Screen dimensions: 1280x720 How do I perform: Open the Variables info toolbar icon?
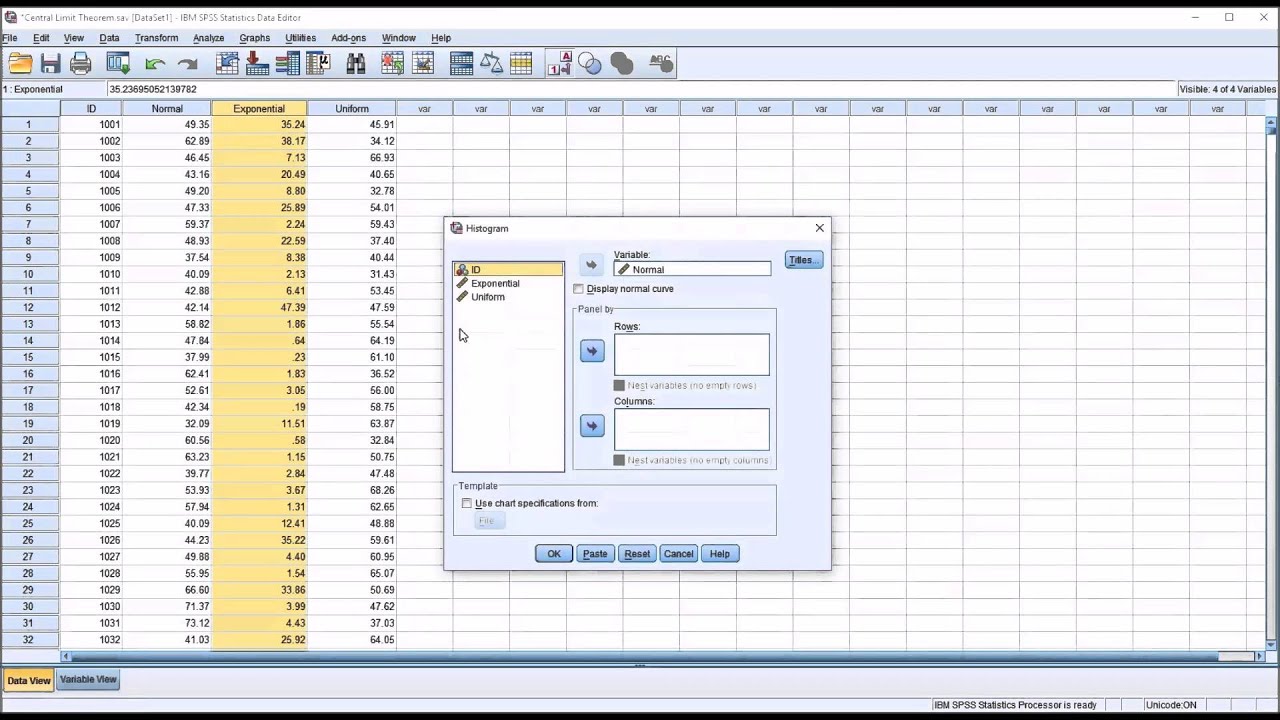point(288,64)
